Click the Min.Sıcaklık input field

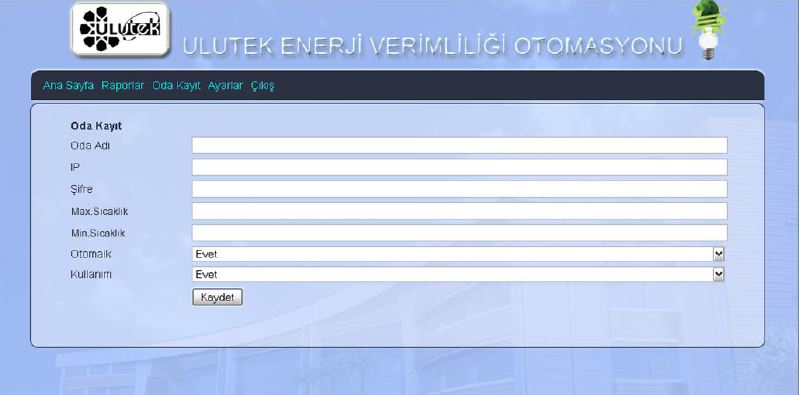tap(460, 233)
